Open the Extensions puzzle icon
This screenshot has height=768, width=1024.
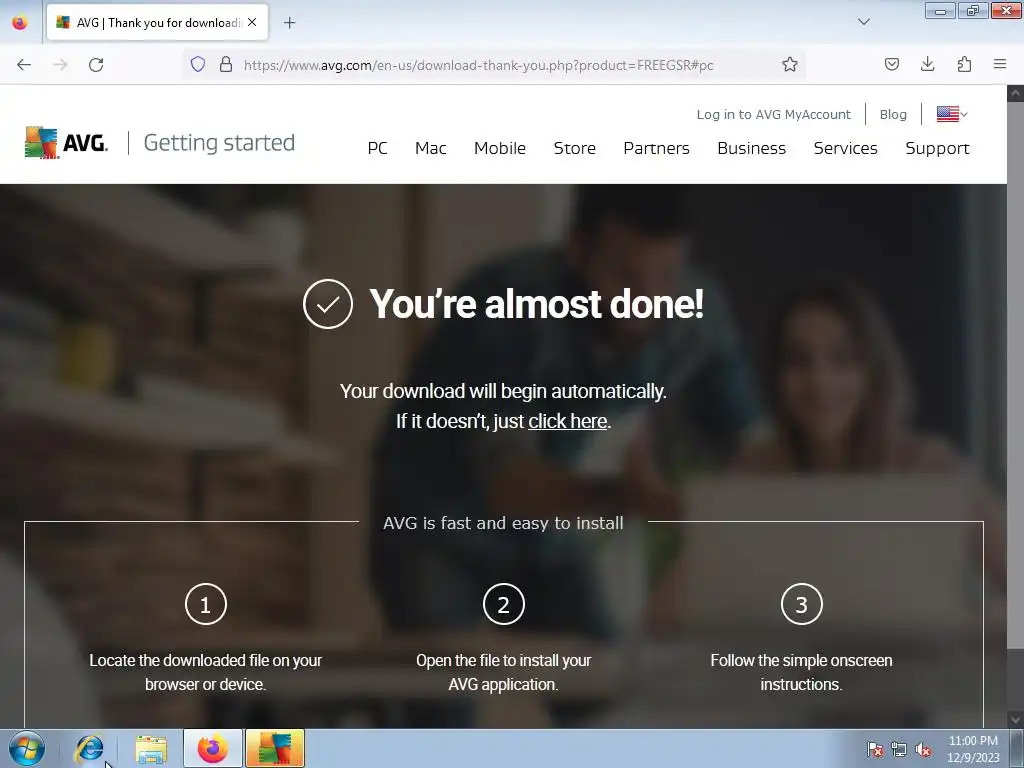point(964,64)
